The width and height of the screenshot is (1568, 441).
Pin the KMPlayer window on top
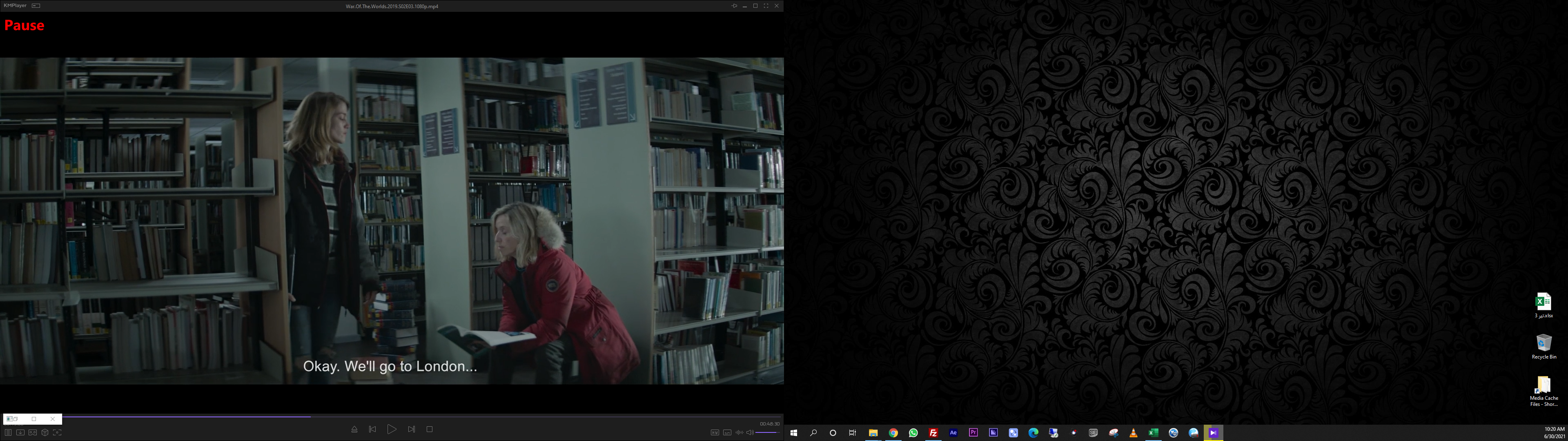[734, 6]
